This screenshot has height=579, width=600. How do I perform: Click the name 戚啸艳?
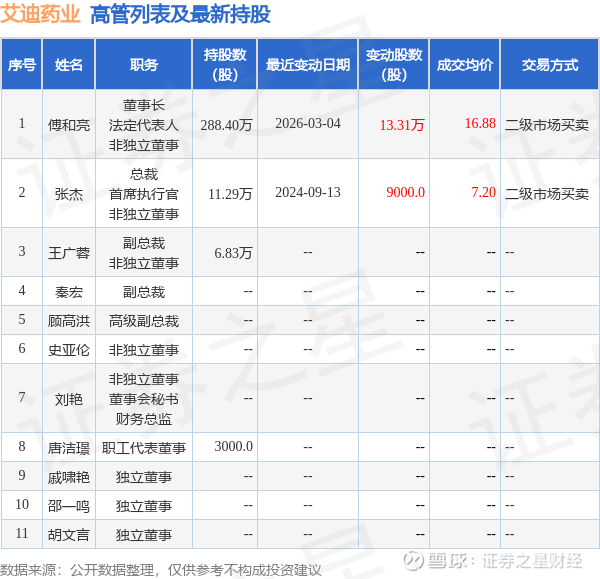click(x=69, y=477)
